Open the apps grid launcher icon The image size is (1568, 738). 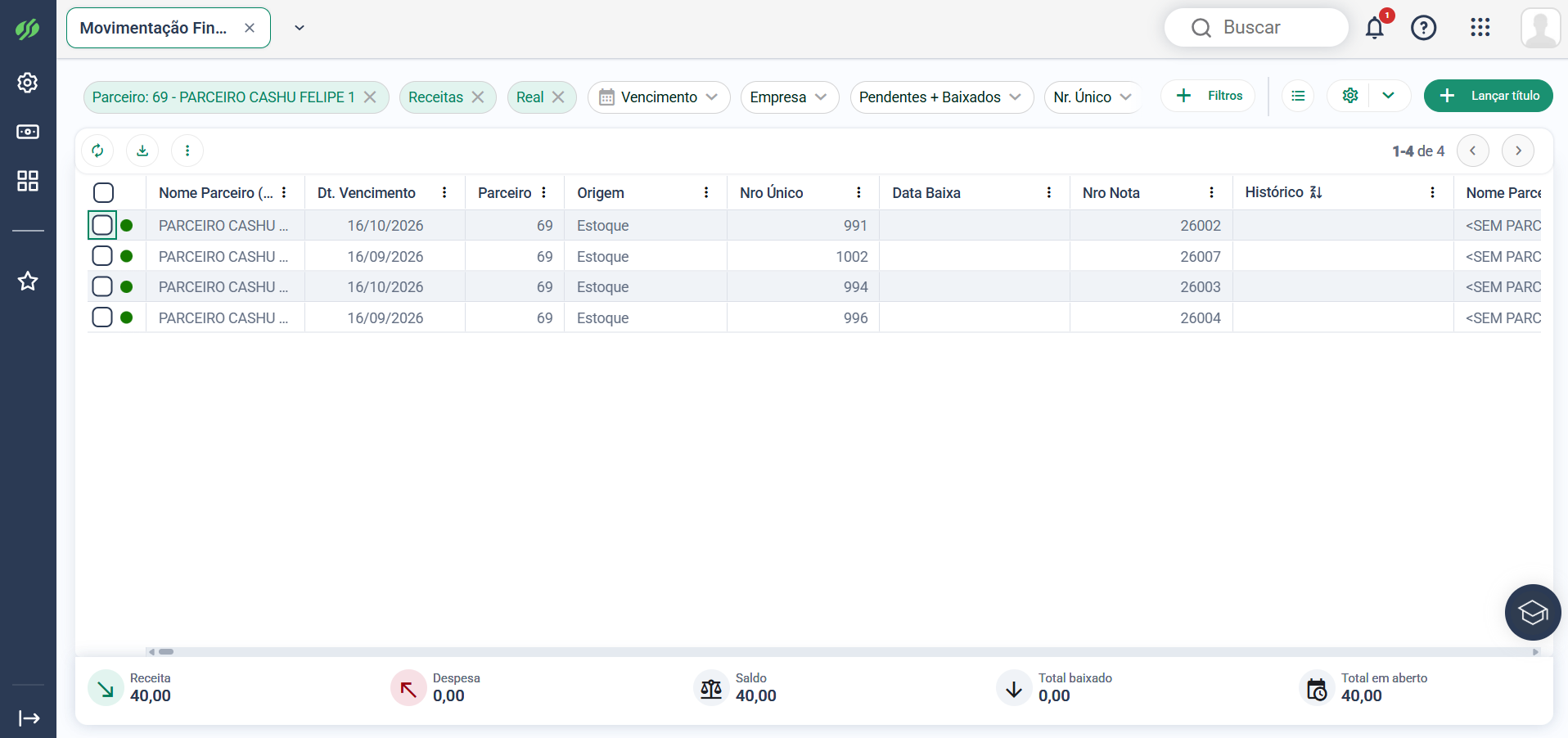(x=1480, y=28)
